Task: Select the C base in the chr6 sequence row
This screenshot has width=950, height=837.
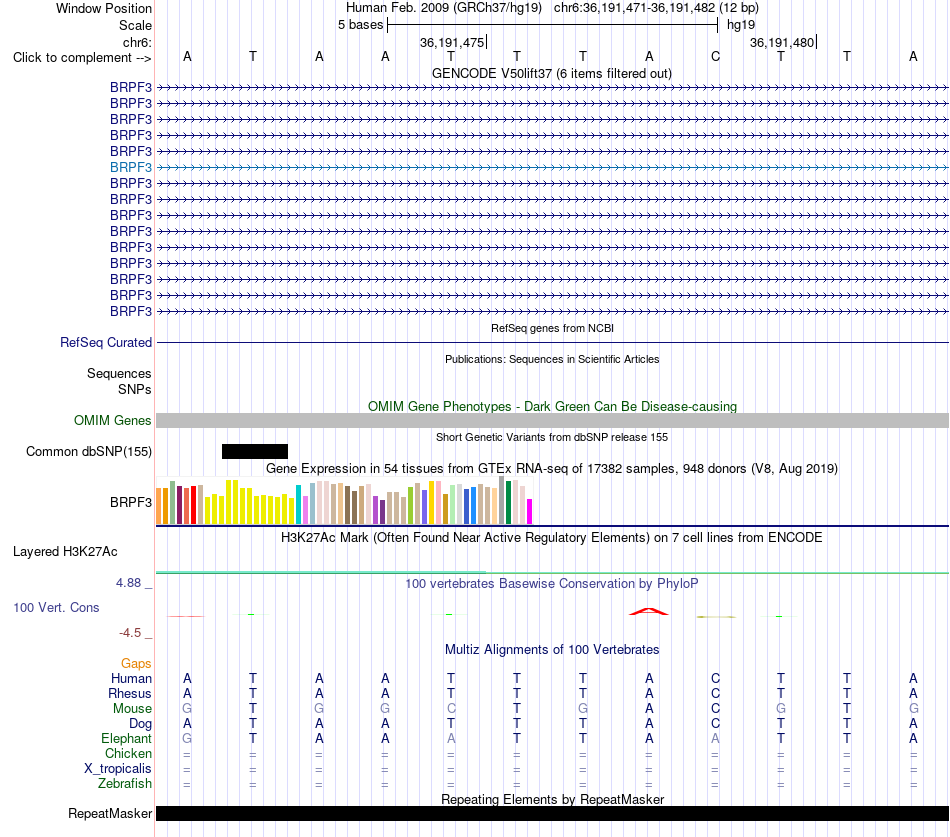Action: (715, 56)
